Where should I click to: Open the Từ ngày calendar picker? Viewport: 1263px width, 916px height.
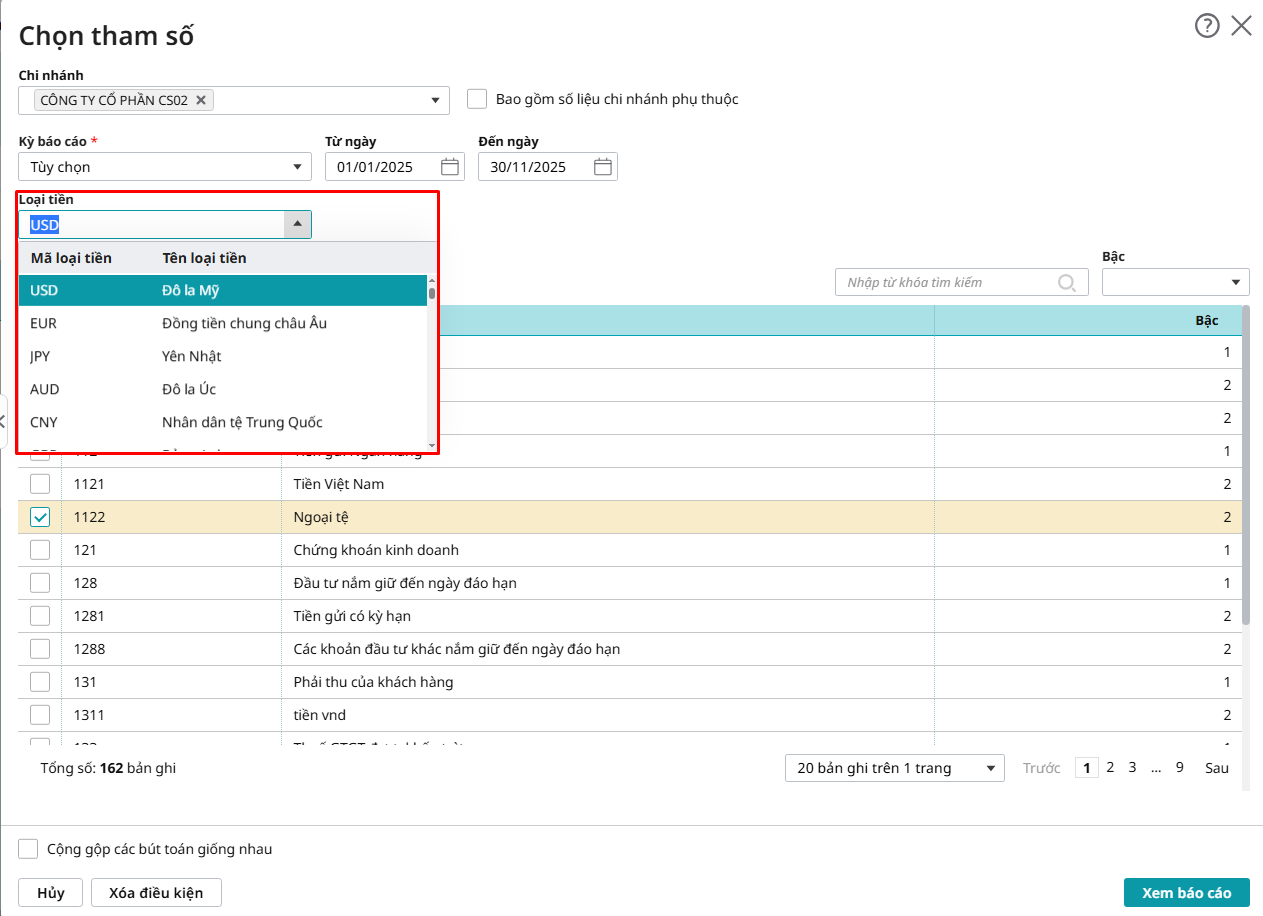[450, 167]
